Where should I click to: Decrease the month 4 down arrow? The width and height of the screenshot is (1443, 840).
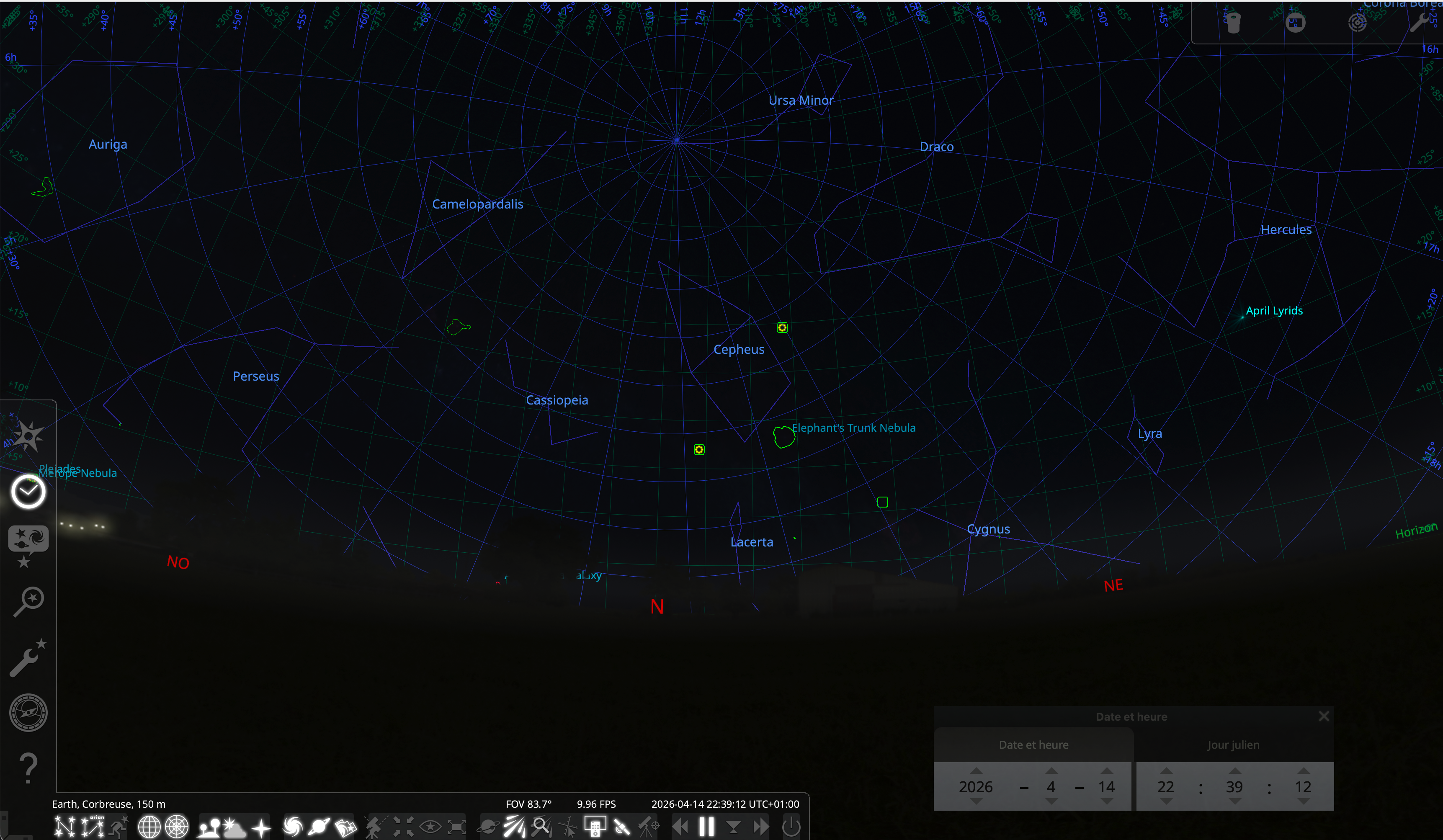(x=1051, y=801)
